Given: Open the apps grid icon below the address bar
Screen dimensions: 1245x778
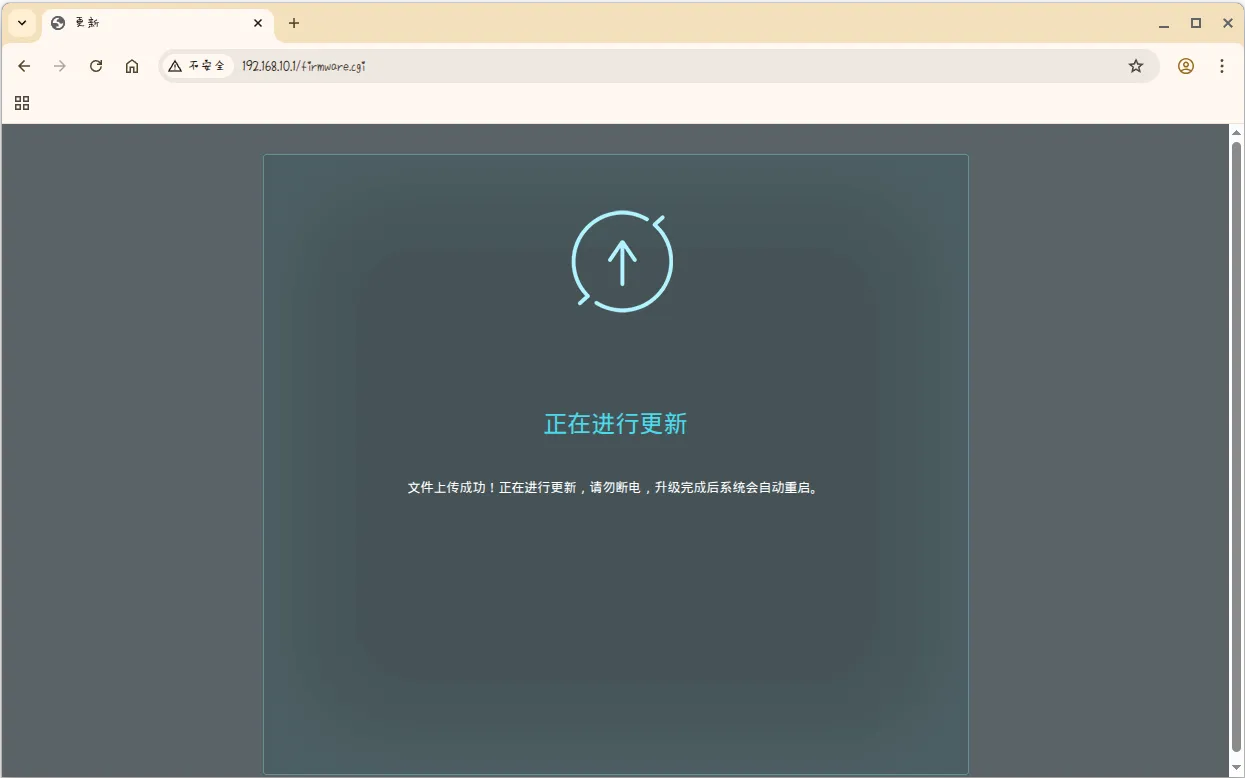Looking at the screenshot, I should tap(21, 103).
